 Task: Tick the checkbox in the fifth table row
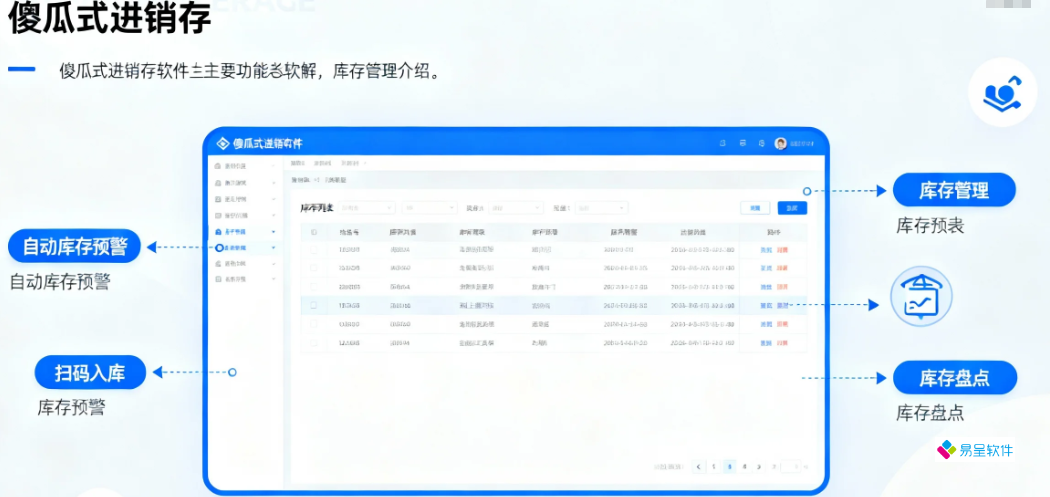tap(313, 324)
